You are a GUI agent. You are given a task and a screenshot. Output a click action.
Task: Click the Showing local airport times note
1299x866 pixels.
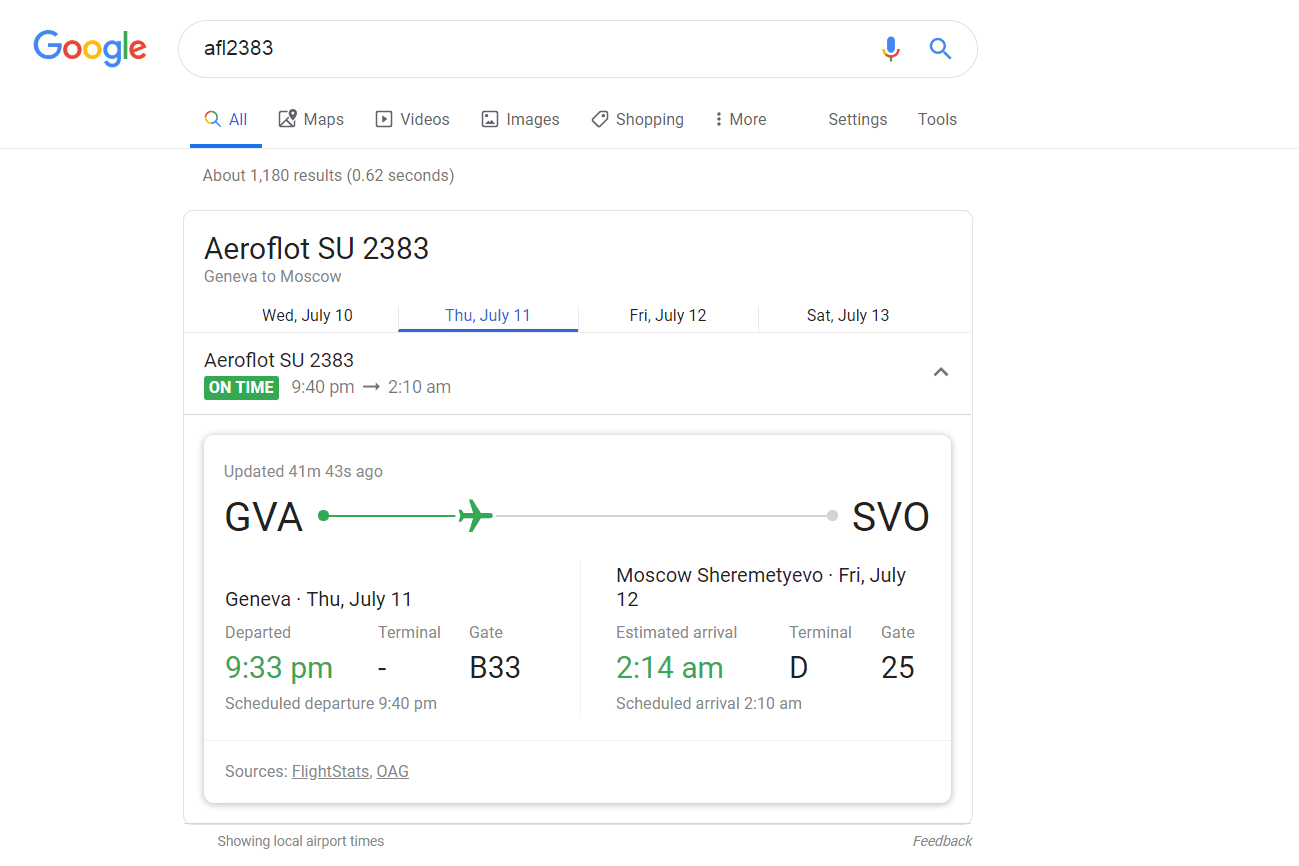point(301,841)
